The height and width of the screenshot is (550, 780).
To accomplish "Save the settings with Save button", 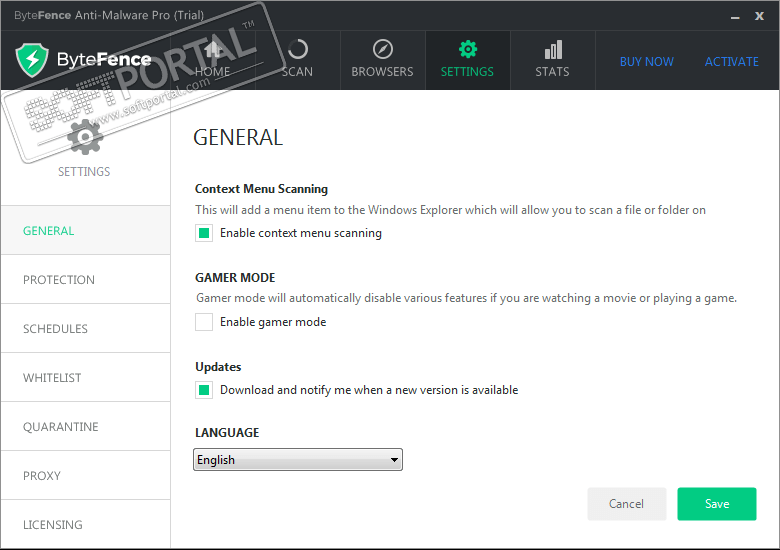I will [x=717, y=504].
